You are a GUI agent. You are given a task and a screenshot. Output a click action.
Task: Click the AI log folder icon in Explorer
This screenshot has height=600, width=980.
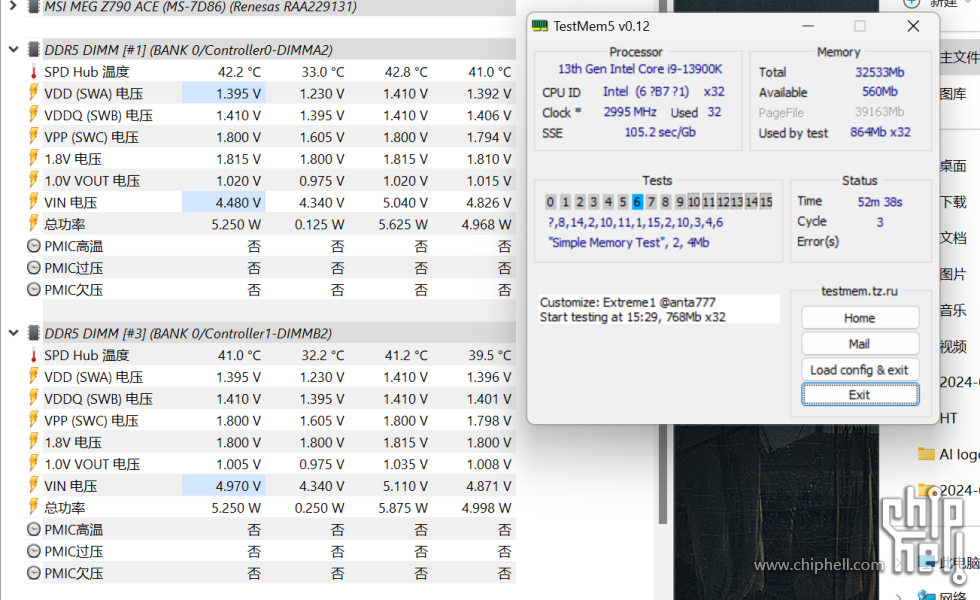926,454
